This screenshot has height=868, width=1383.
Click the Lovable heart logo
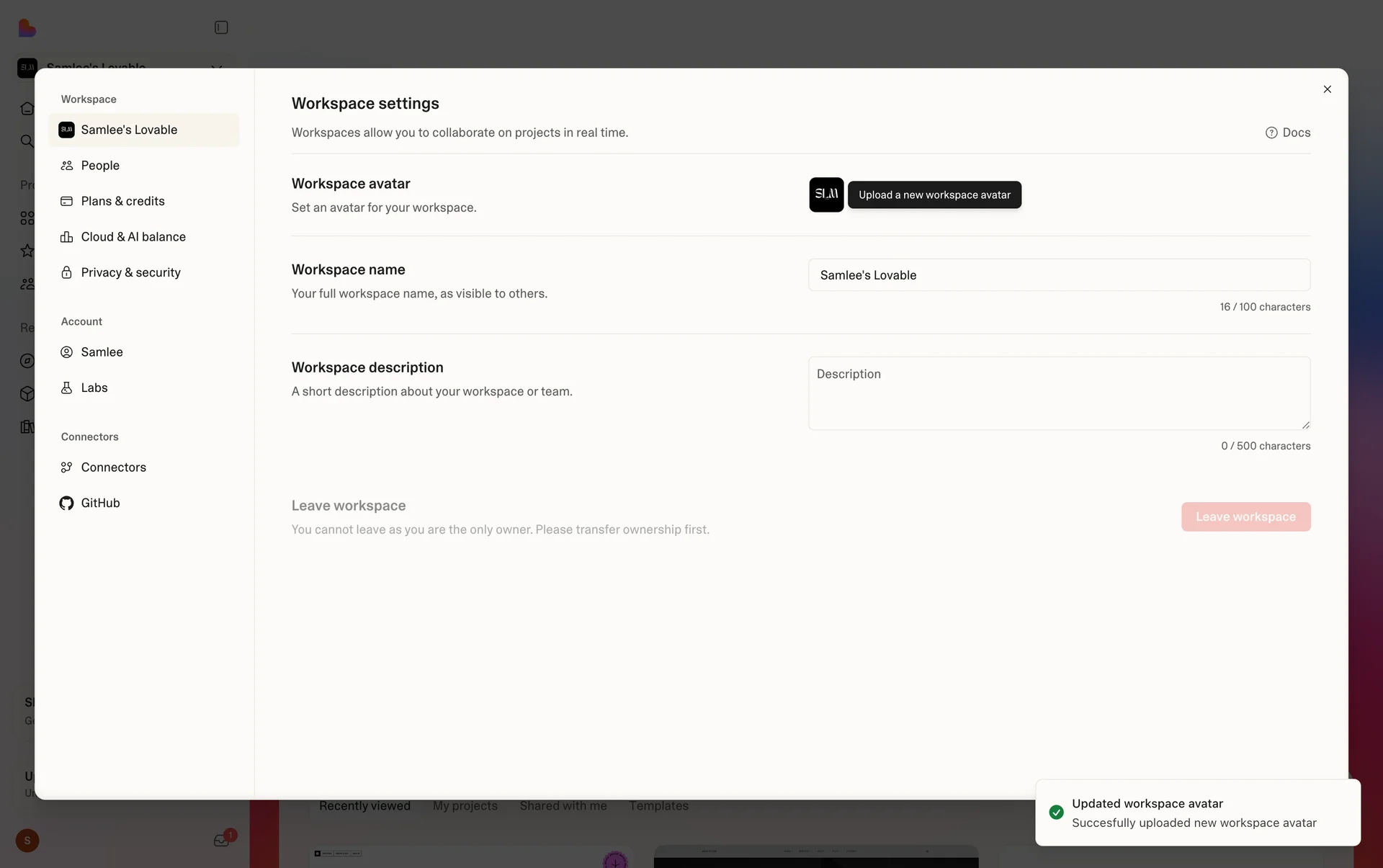click(x=27, y=28)
